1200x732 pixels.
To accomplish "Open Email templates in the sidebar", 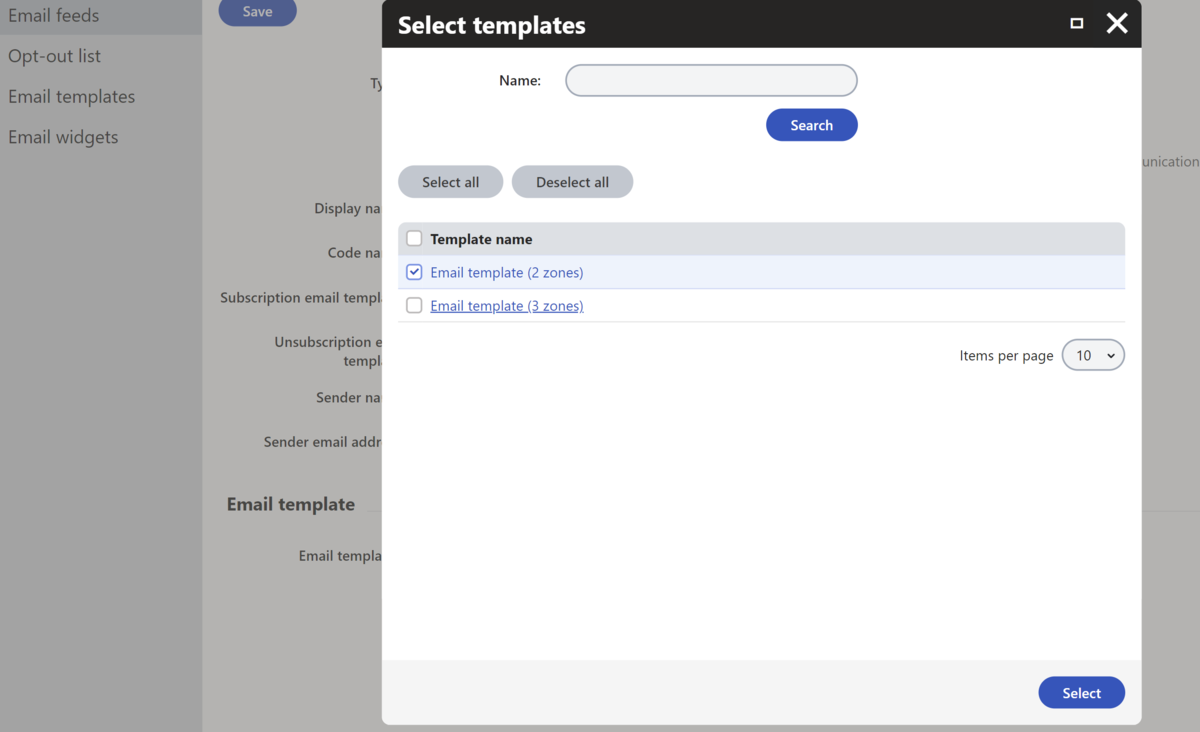I will point(72,97).
